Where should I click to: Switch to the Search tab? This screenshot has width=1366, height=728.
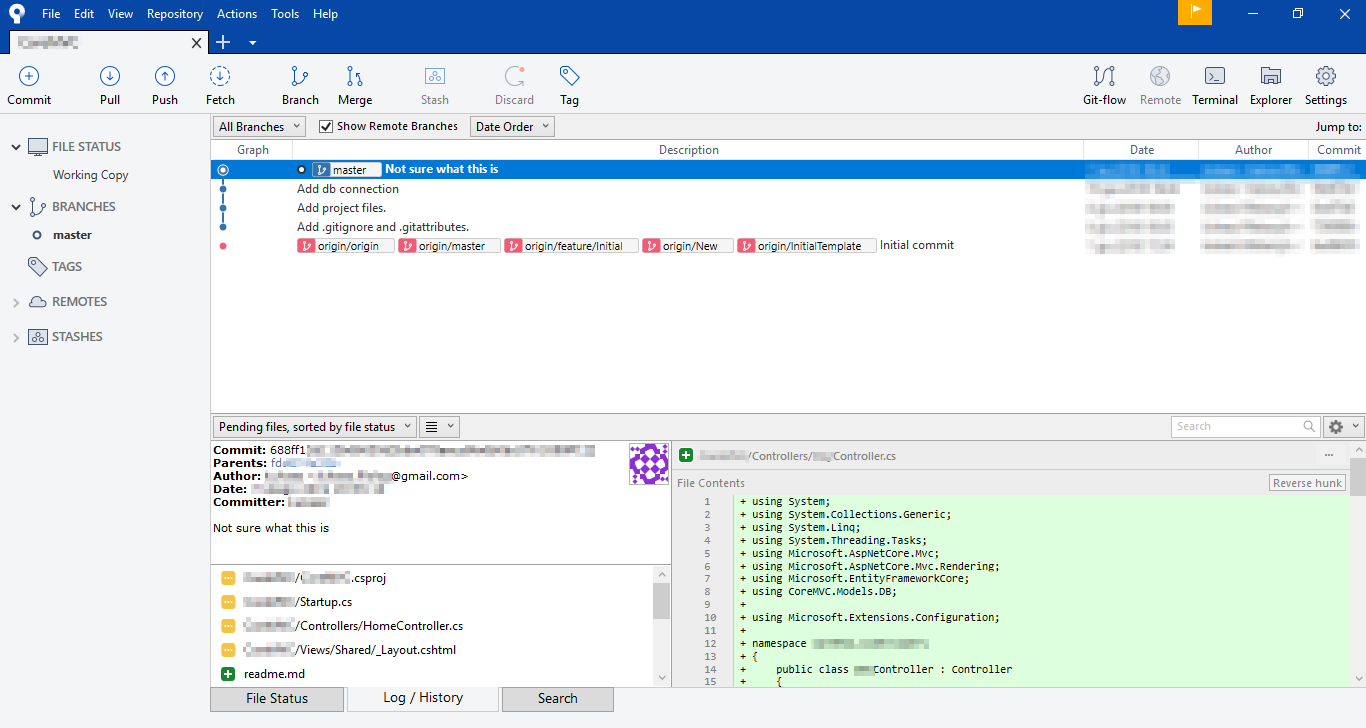point(557,699)
